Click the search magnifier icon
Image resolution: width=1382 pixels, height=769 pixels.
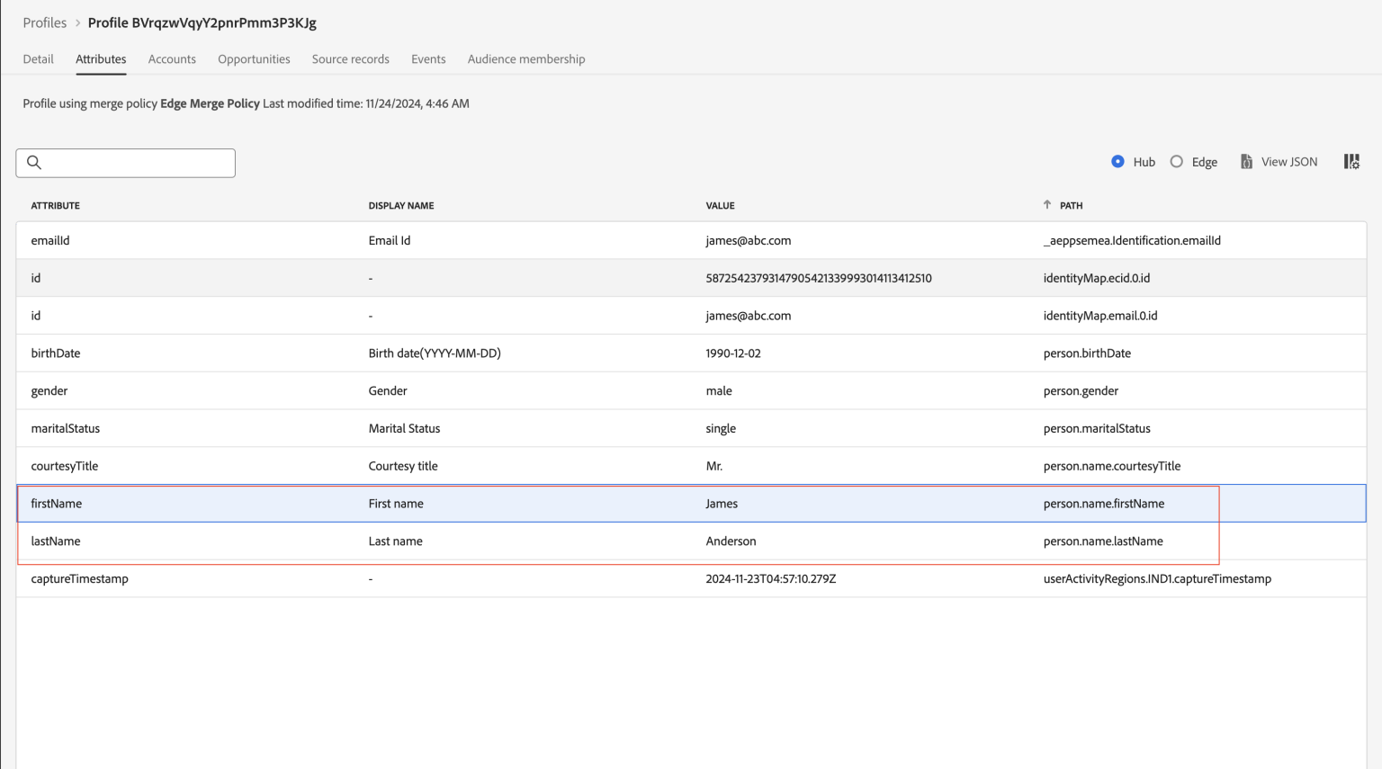(35, 162)
